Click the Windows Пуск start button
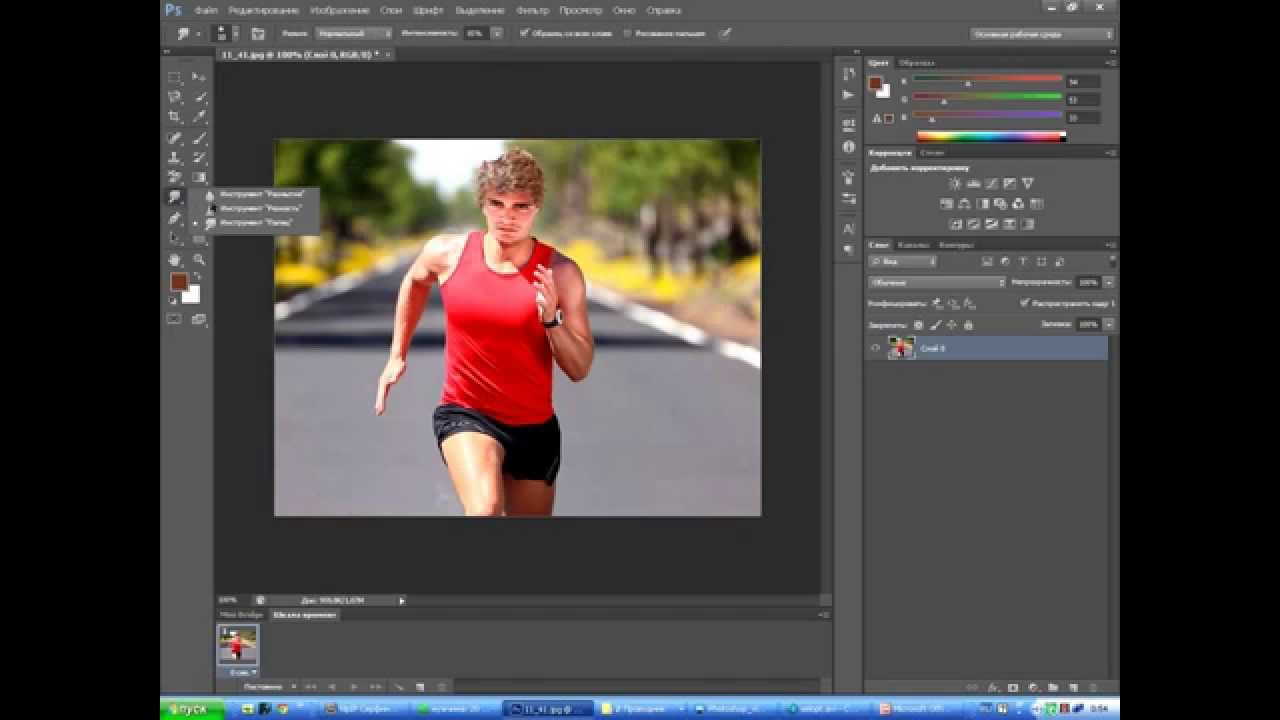The height and width of the screenshot is (720, 1280). [190, 709]
